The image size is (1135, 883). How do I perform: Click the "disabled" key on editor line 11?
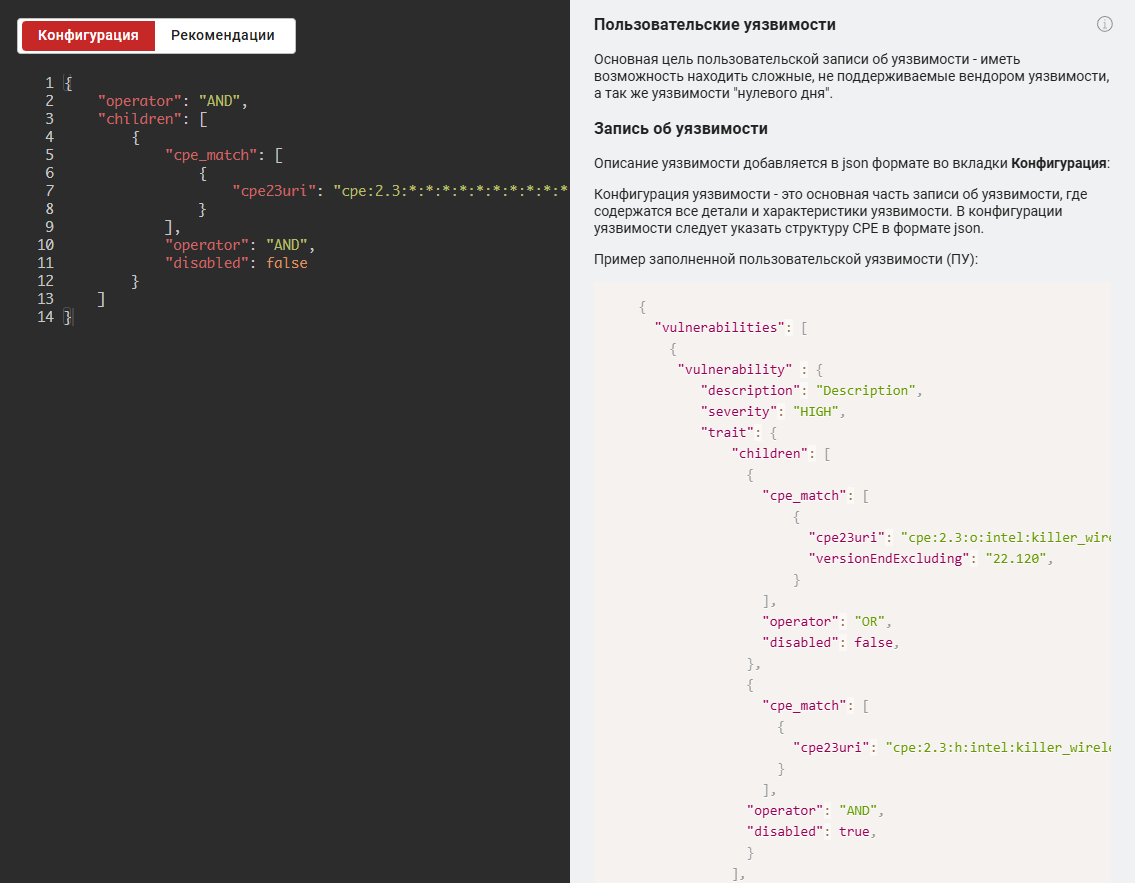(x=207, y=263)
